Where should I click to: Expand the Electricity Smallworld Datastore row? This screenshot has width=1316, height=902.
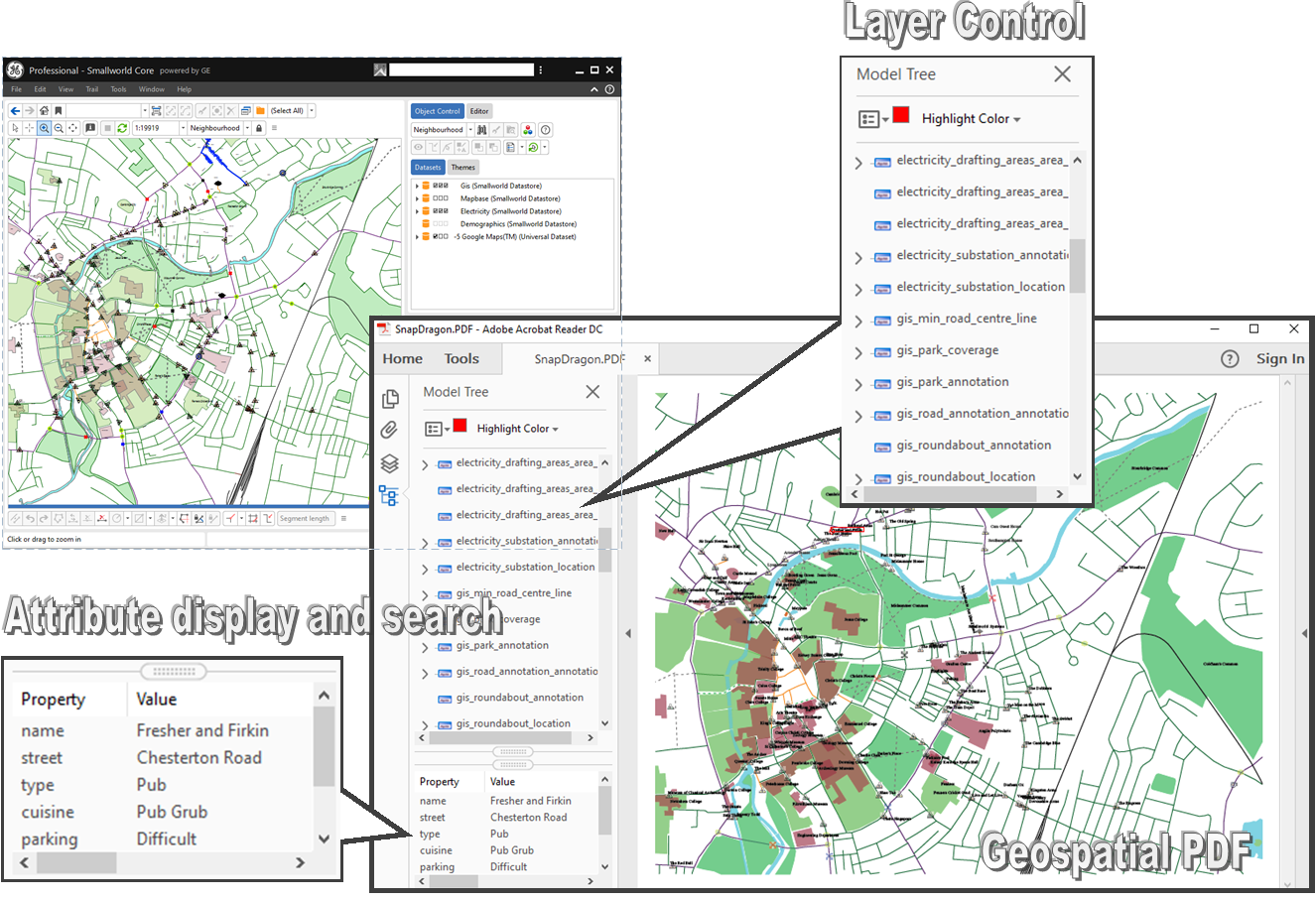(x=417, y=211)
